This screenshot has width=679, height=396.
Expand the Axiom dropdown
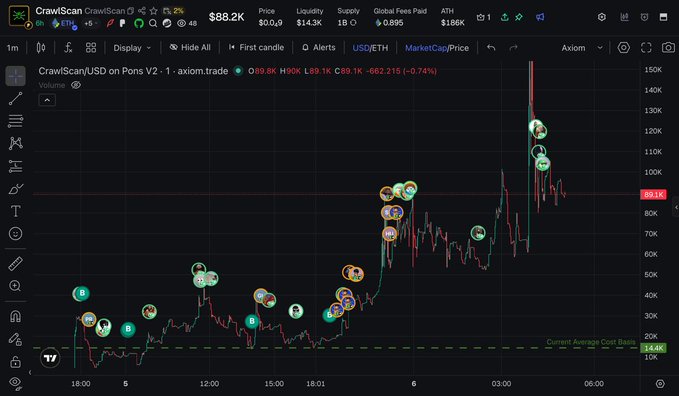(582, 48)
